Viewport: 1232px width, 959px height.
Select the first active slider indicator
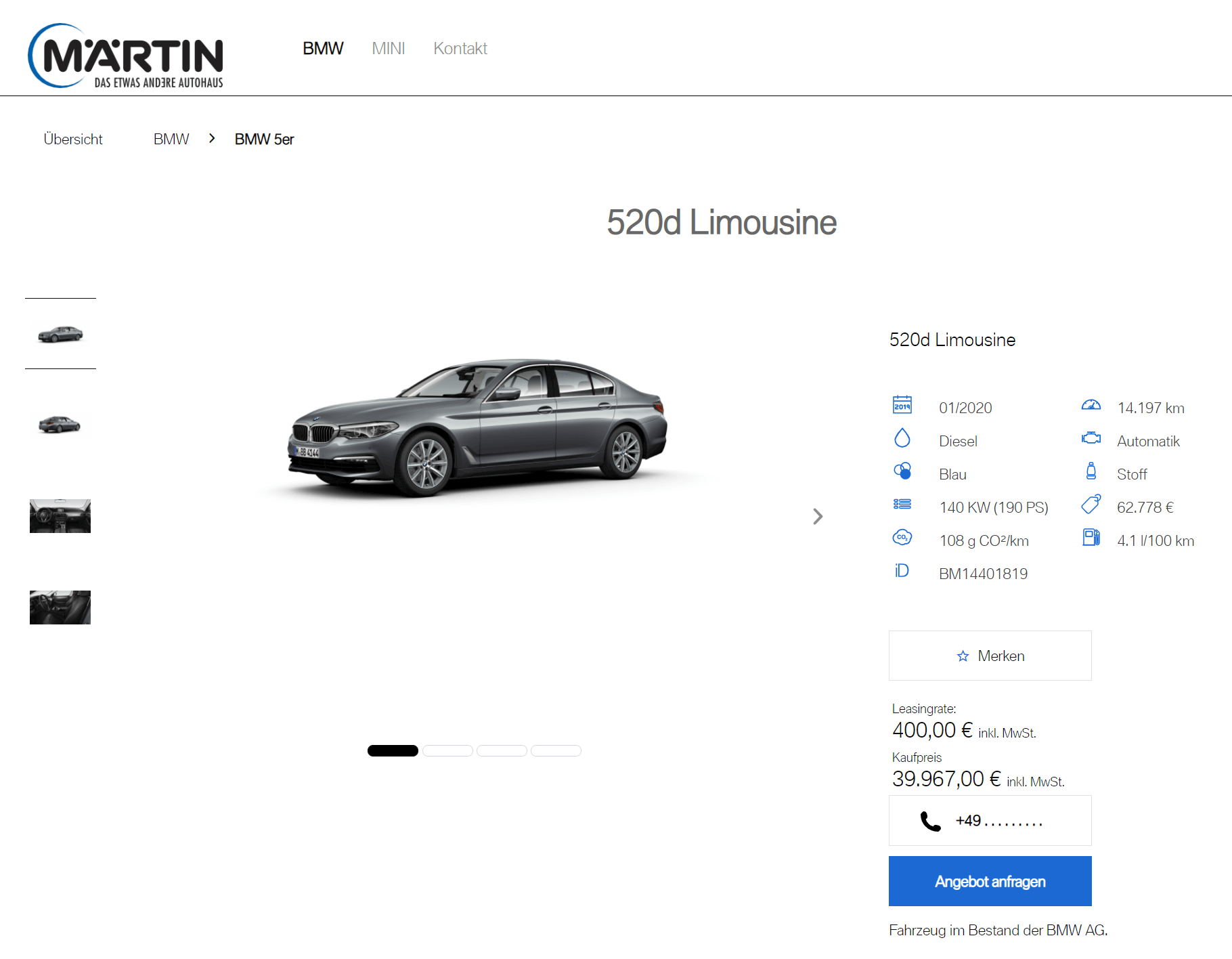coord(393,750)
